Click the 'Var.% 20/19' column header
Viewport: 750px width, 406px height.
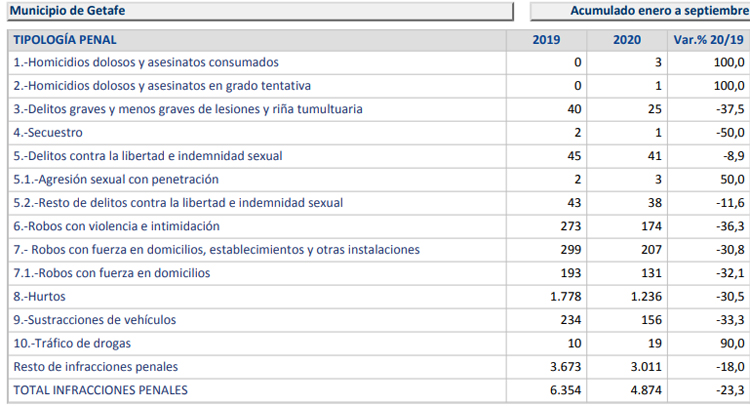coord(709,40)
